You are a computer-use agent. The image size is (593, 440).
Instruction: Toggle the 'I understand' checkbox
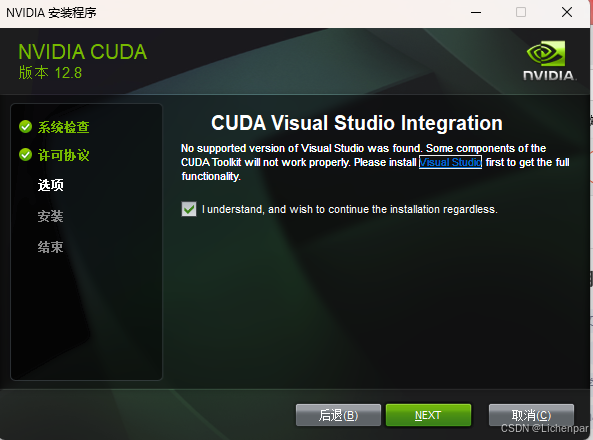189,209
